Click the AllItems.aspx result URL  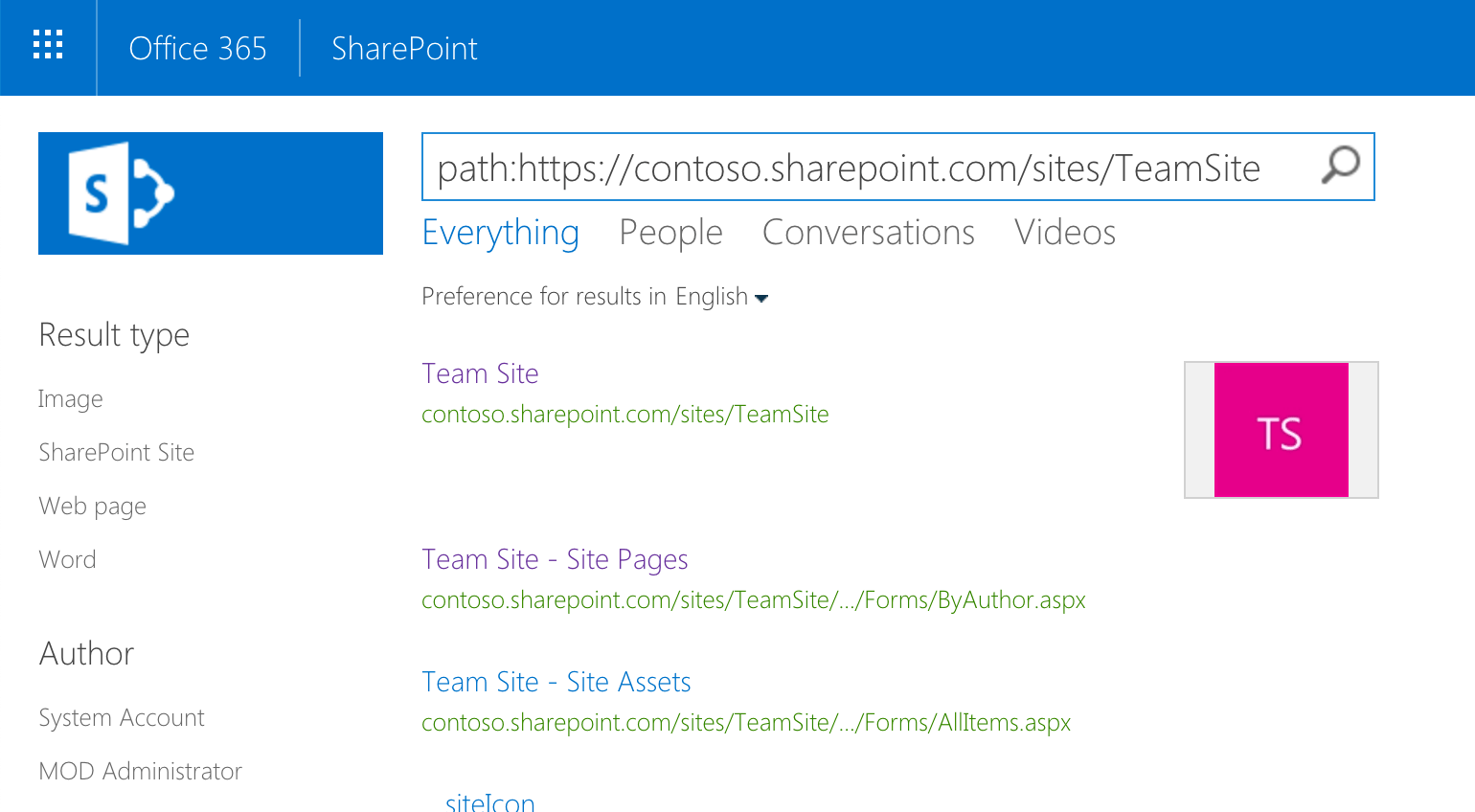click(x=746, y=723)
